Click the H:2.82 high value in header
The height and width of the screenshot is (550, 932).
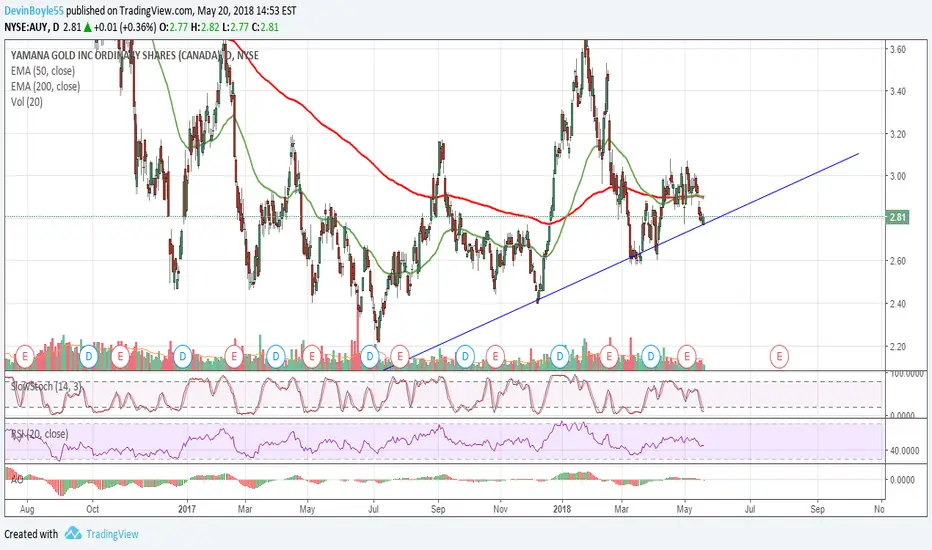pos(205,27)
